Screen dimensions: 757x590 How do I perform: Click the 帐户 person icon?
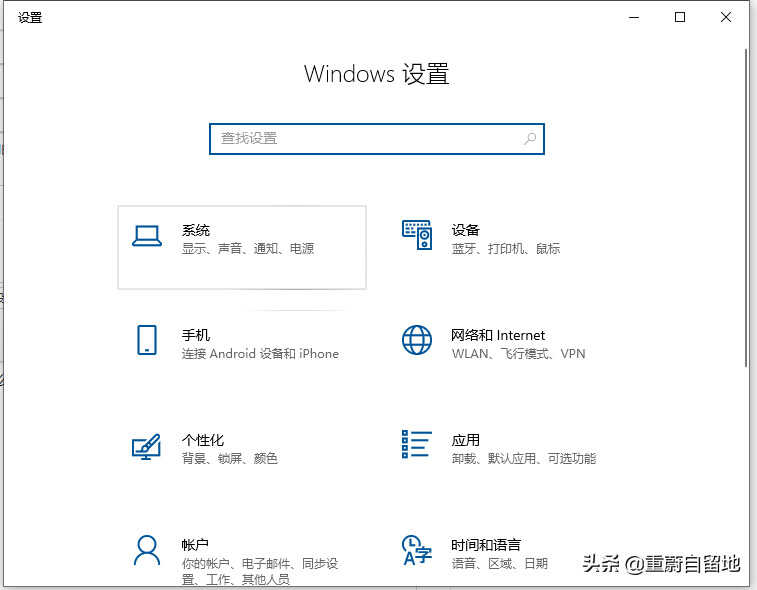(147, 550)
